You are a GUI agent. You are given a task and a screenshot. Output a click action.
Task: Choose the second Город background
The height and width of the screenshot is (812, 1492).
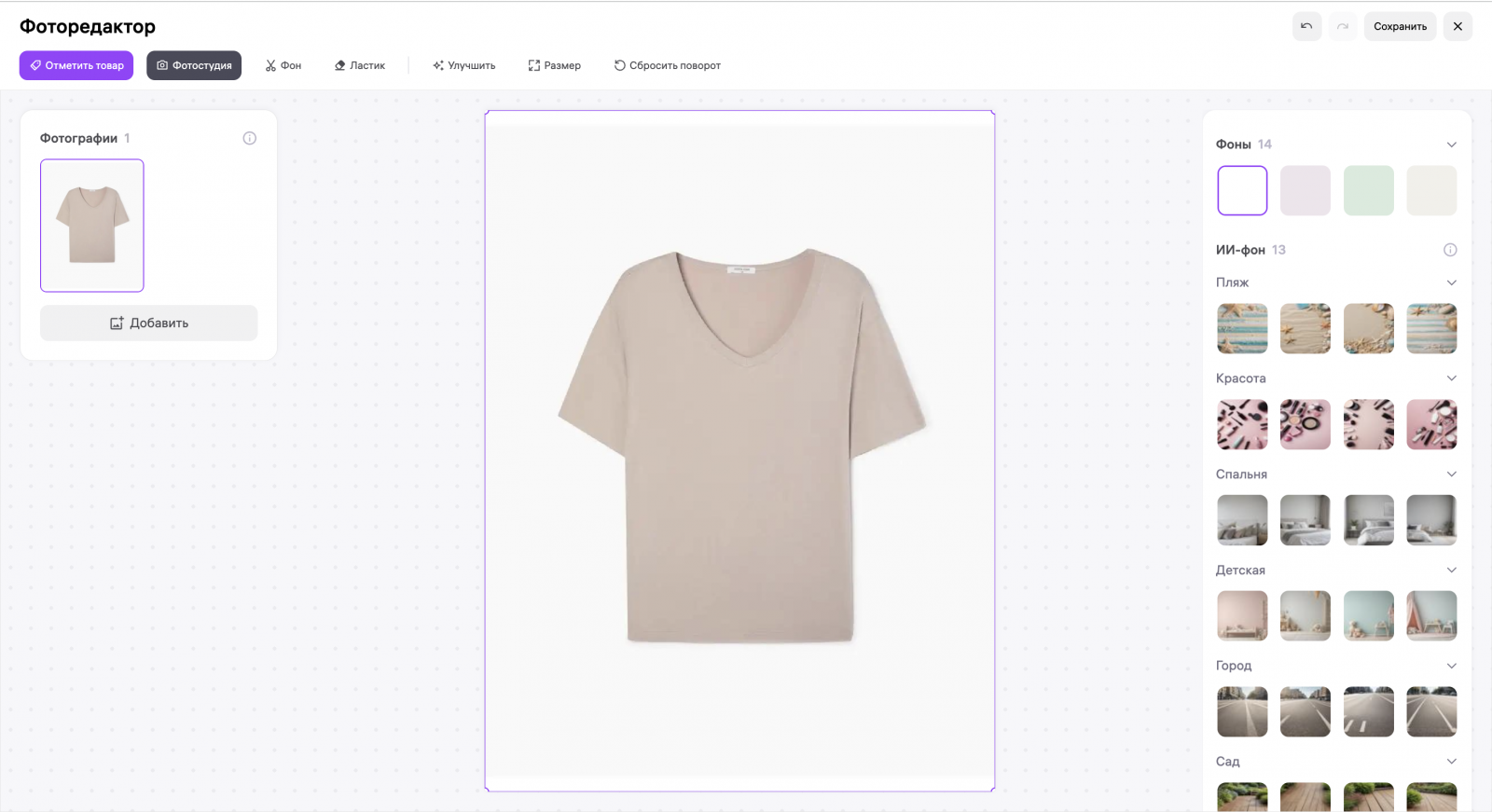pos(1305,711)
